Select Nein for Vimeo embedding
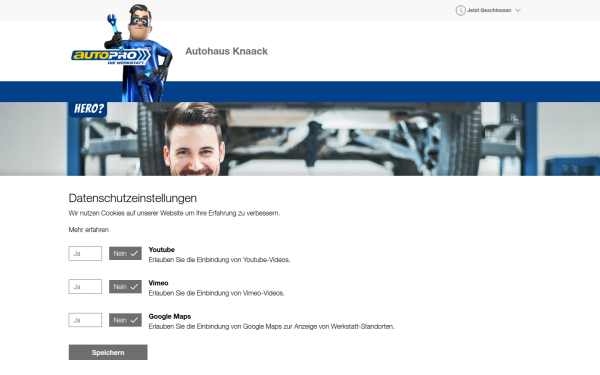Viewport: 600px width, 375px height. coord(126,287)
